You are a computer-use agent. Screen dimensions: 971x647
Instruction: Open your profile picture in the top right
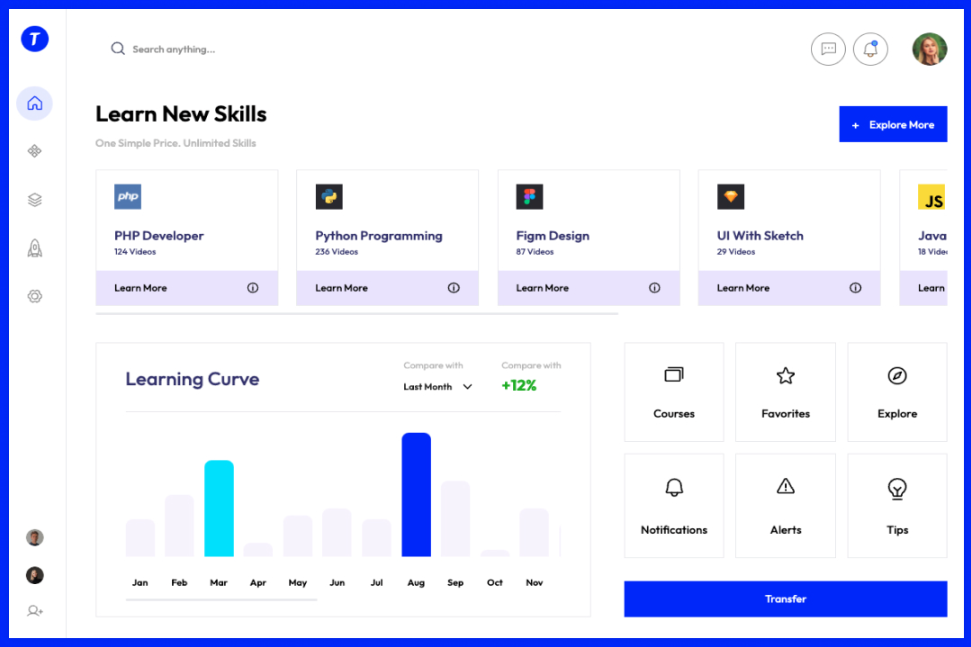coord(929,48)
